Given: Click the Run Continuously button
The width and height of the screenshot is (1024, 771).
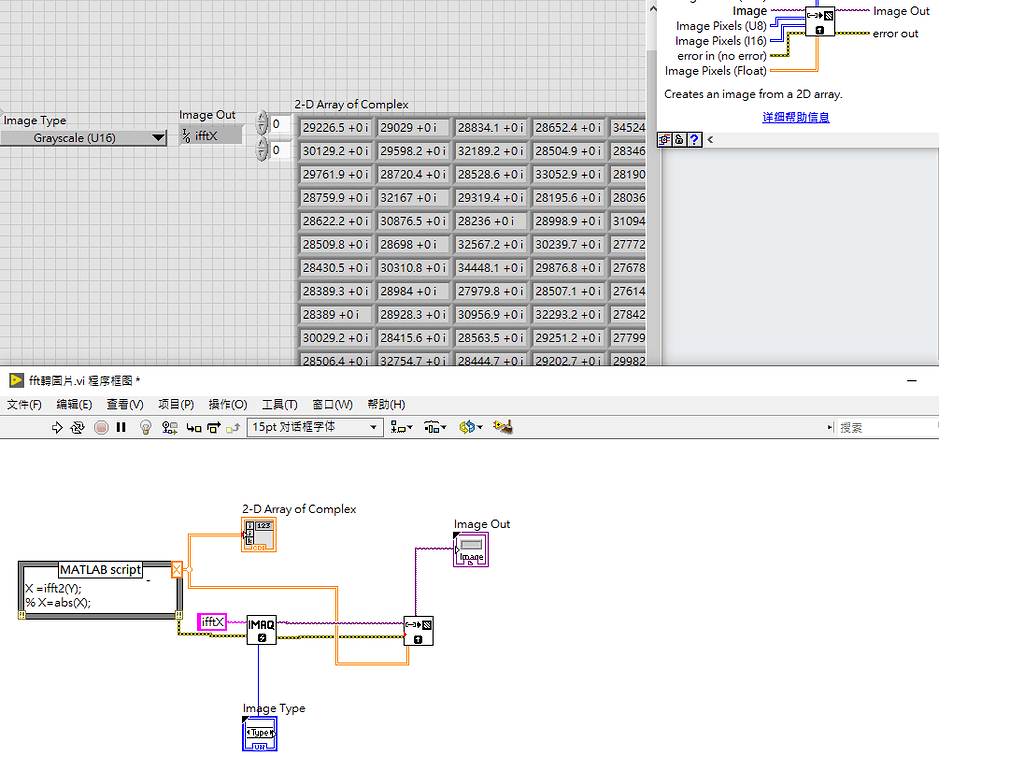Looking at the screenshot, I should (78, 428).
